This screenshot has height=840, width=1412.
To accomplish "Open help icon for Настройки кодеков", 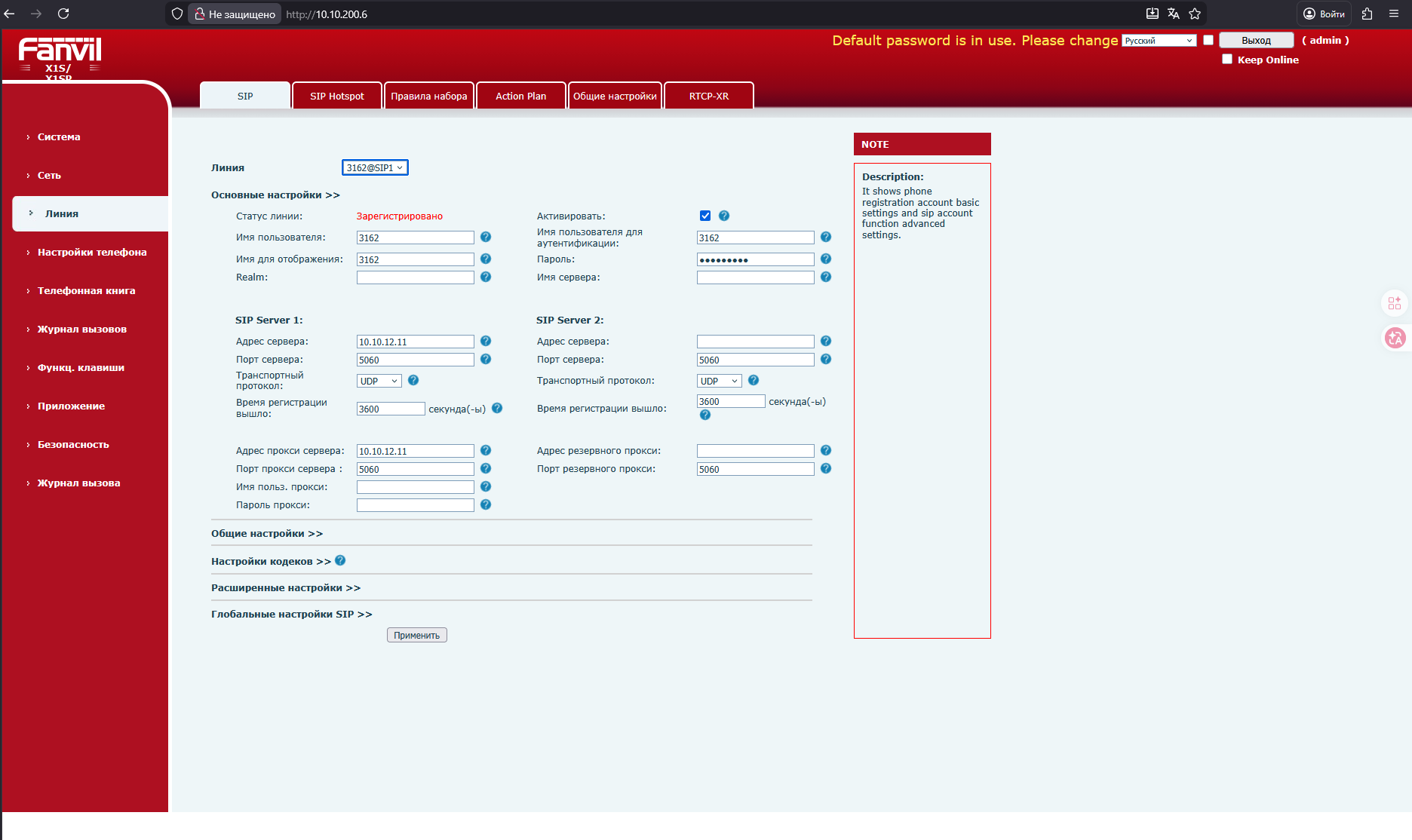I will 340,560.
